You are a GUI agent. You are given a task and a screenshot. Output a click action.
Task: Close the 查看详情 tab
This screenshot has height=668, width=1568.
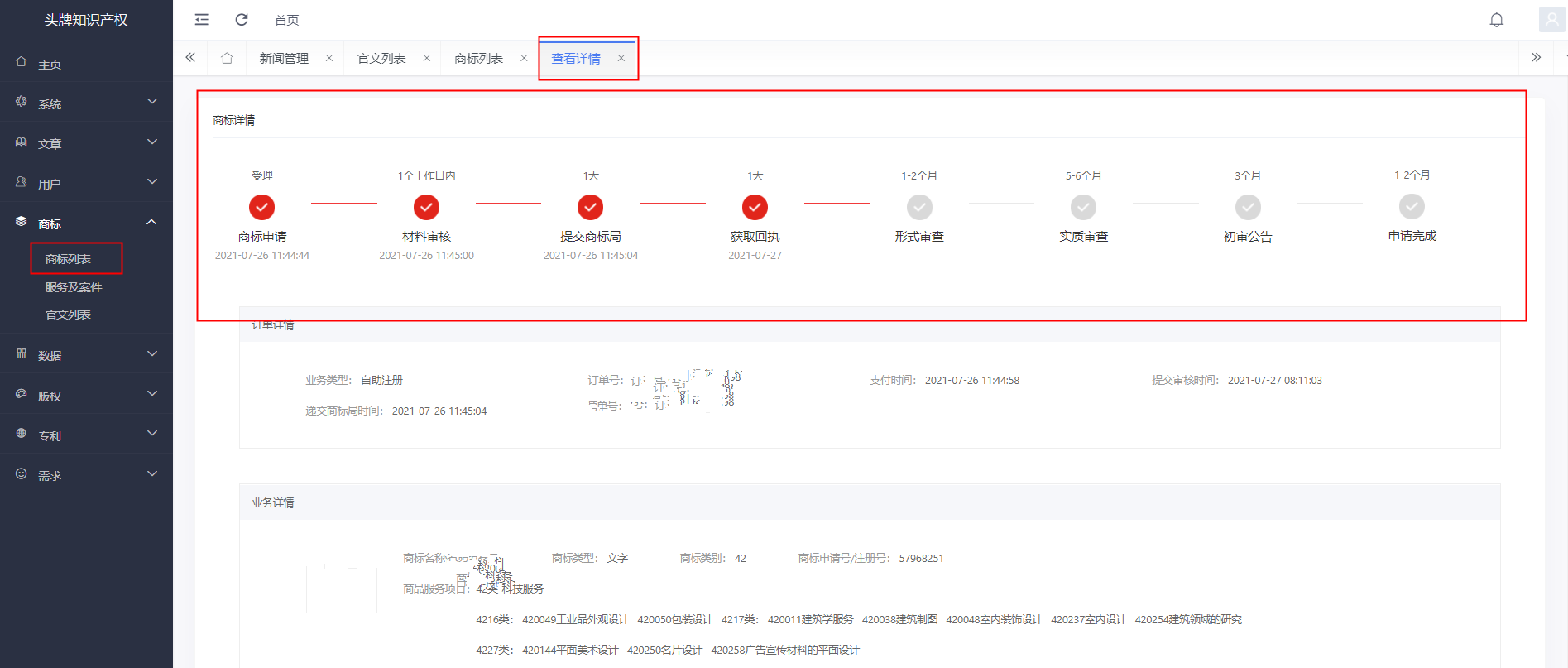(x=621, y=58)
